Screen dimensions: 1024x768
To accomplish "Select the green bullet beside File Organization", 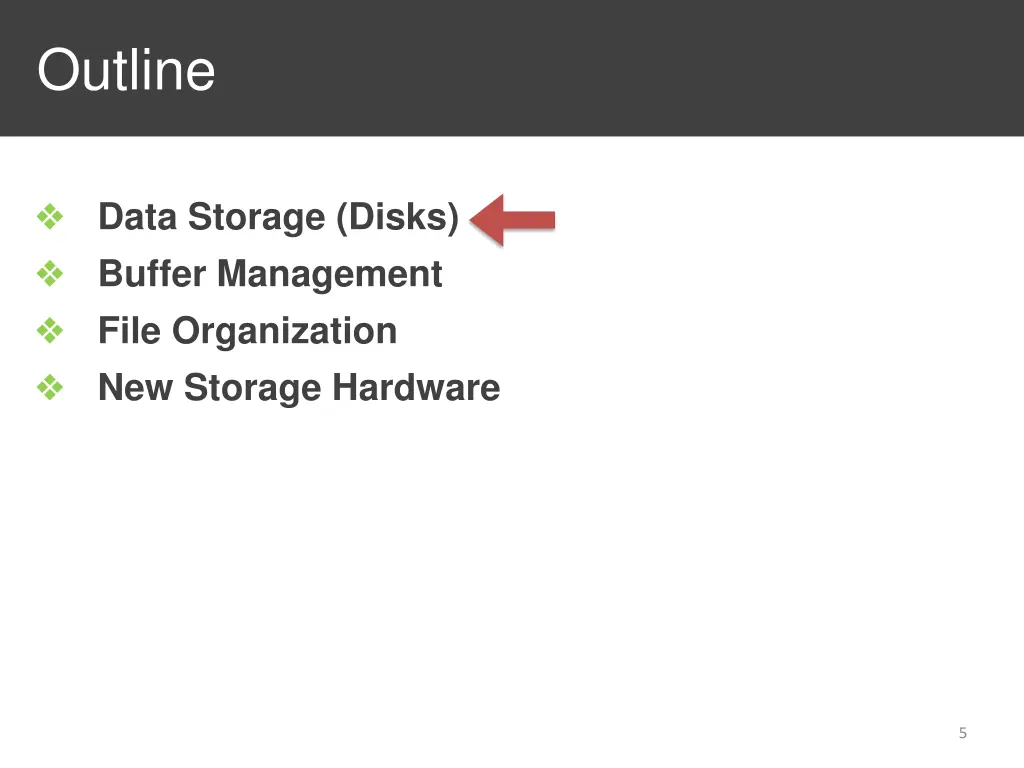I will coord(50,330).
